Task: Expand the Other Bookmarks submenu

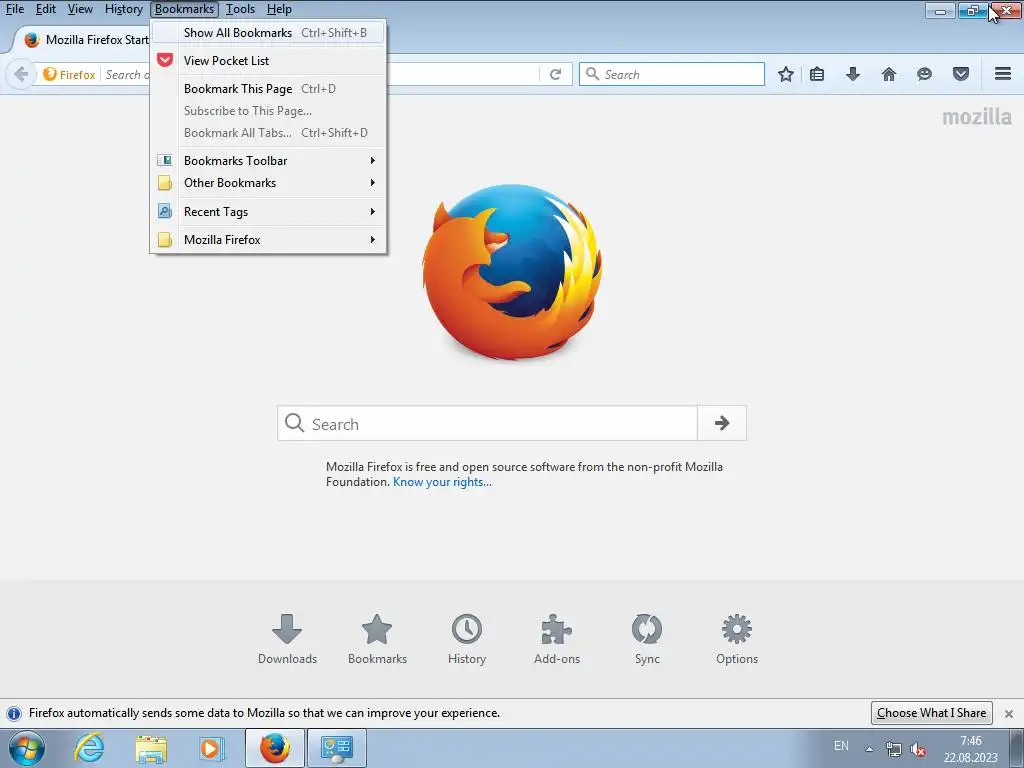Action: tap(270, 183)
